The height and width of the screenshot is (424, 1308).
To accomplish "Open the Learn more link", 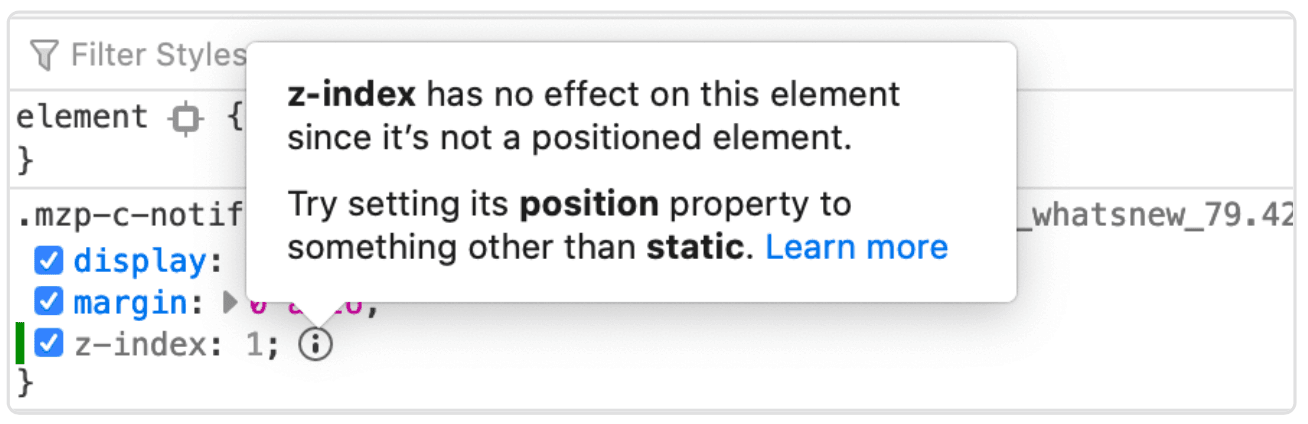I will (856, 247).
